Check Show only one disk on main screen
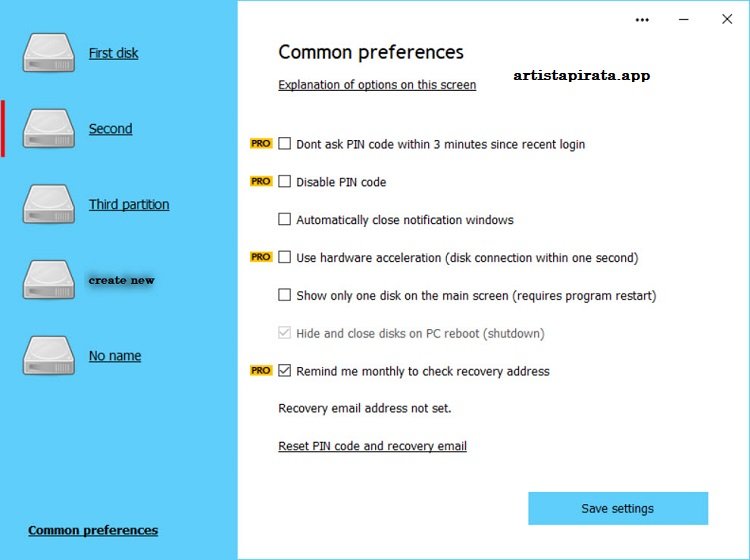 (x=285, y=295)
